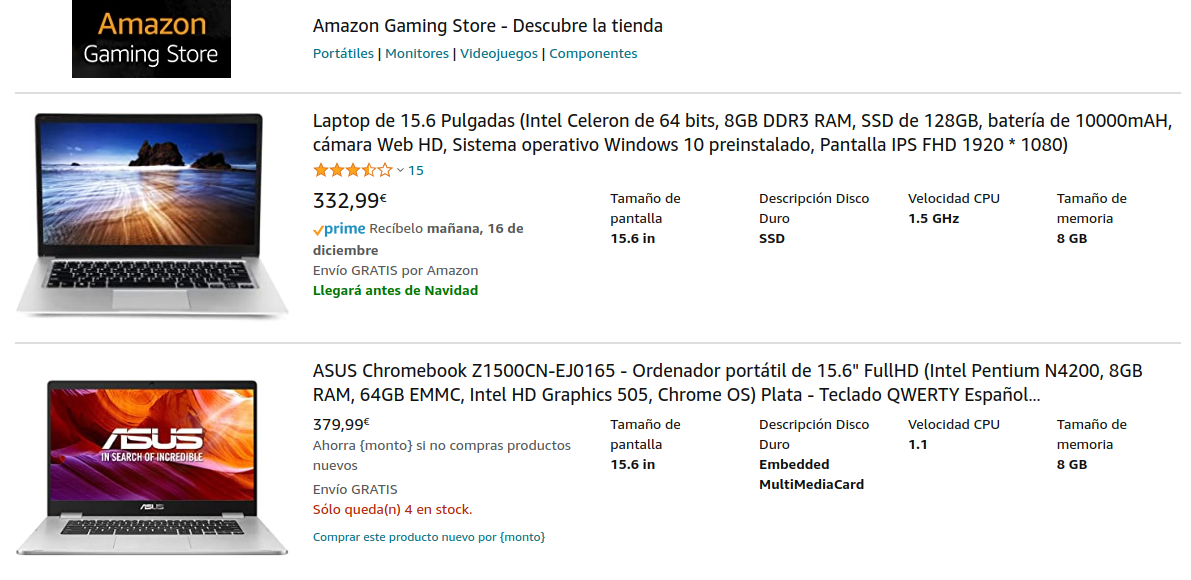This screenshot has height=580, width=1191.
Task: Click the 332,99€ price
Action: (x=350, y=201)
